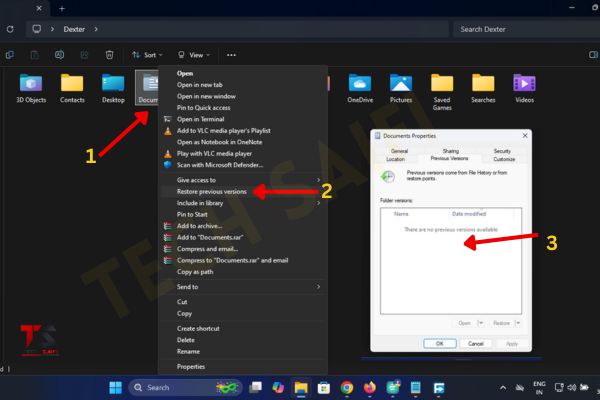Screen dimensions: 600x400
Task: Switch to Security tab in Properties
Action: (502, 151)
